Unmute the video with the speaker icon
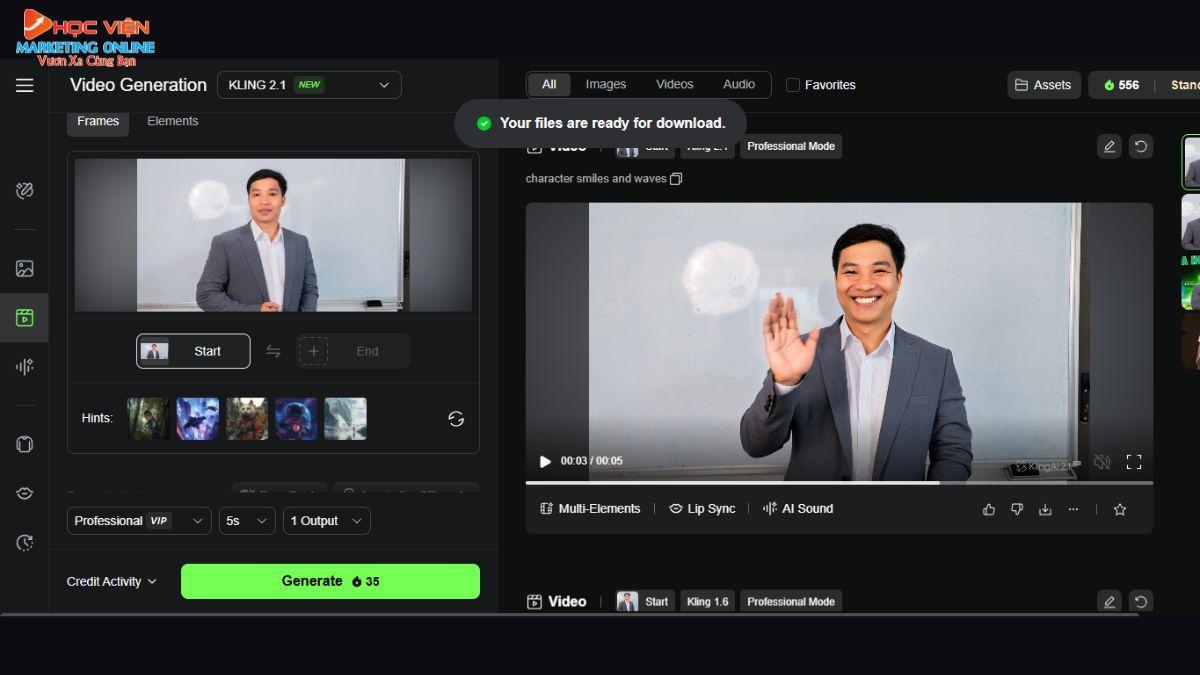The image size is (1200, 675). [x=1102, y=462]
